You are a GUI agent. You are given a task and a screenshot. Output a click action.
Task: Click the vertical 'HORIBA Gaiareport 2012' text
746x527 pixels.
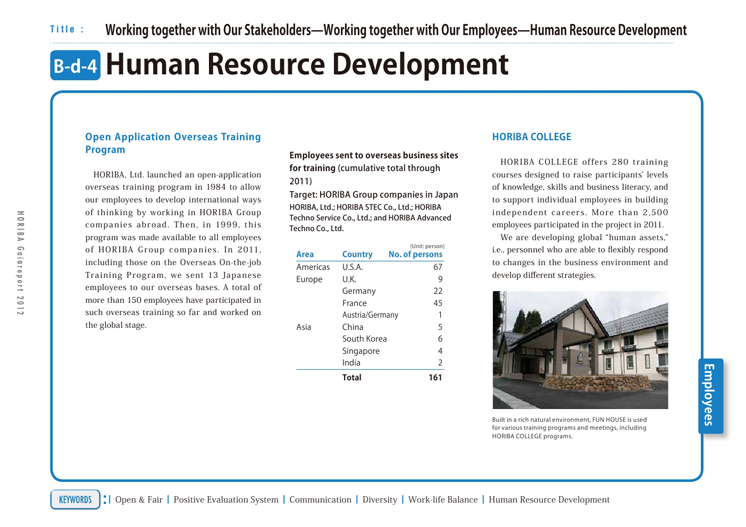[20, 263]
